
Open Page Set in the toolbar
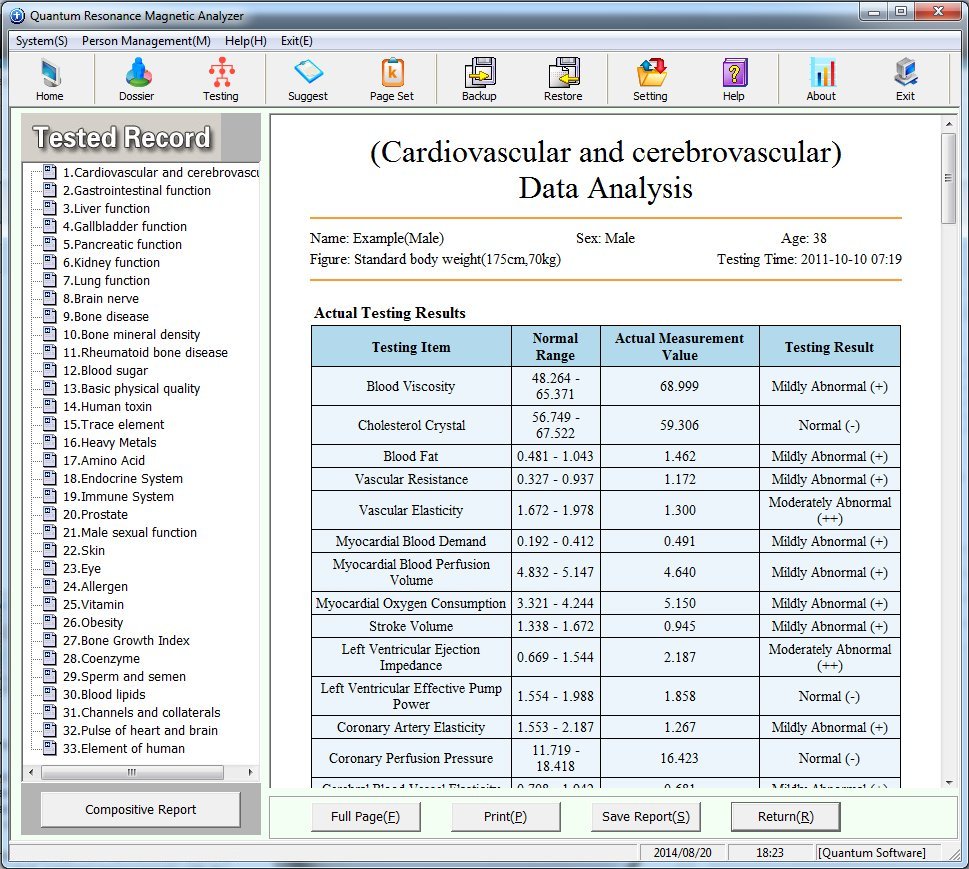click(391, 80)
